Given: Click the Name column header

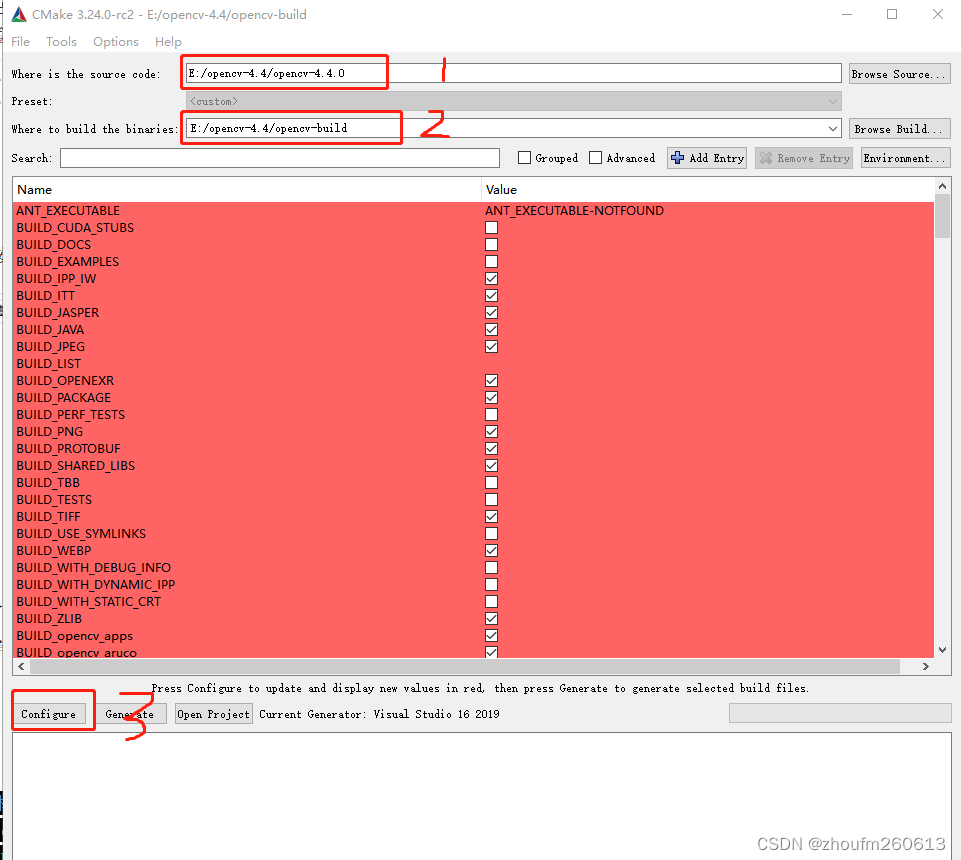Looking at the screenshot, I should (247, 190).
